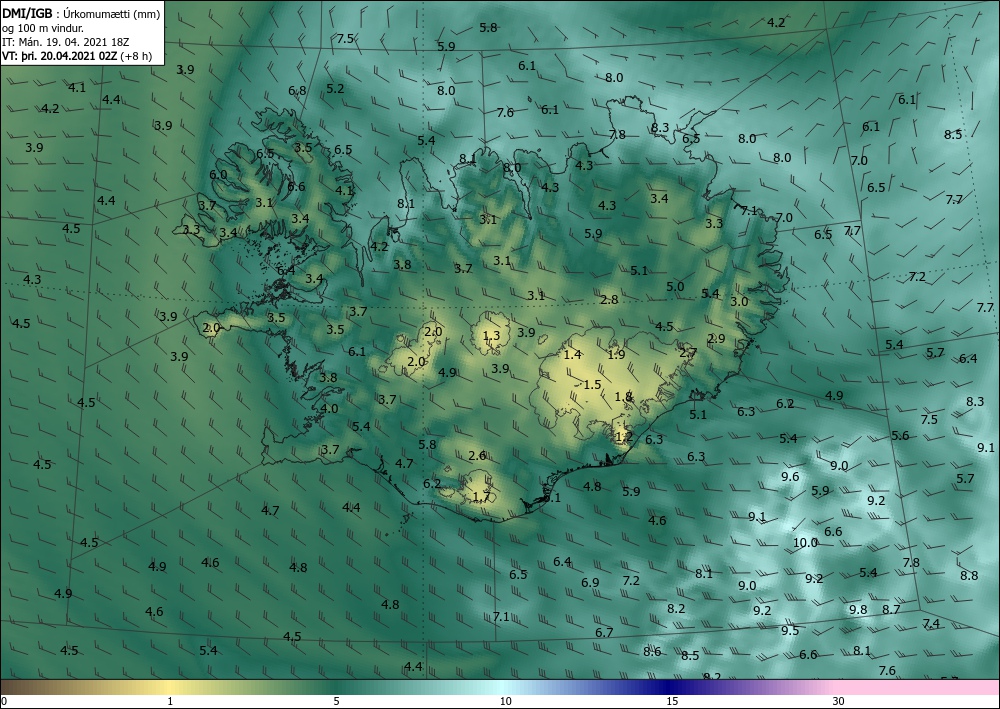Image resolution: width=1000 pixels, height=709 pixels.
Task: Click the 6.9 value on the map
Action: [590, 582]
